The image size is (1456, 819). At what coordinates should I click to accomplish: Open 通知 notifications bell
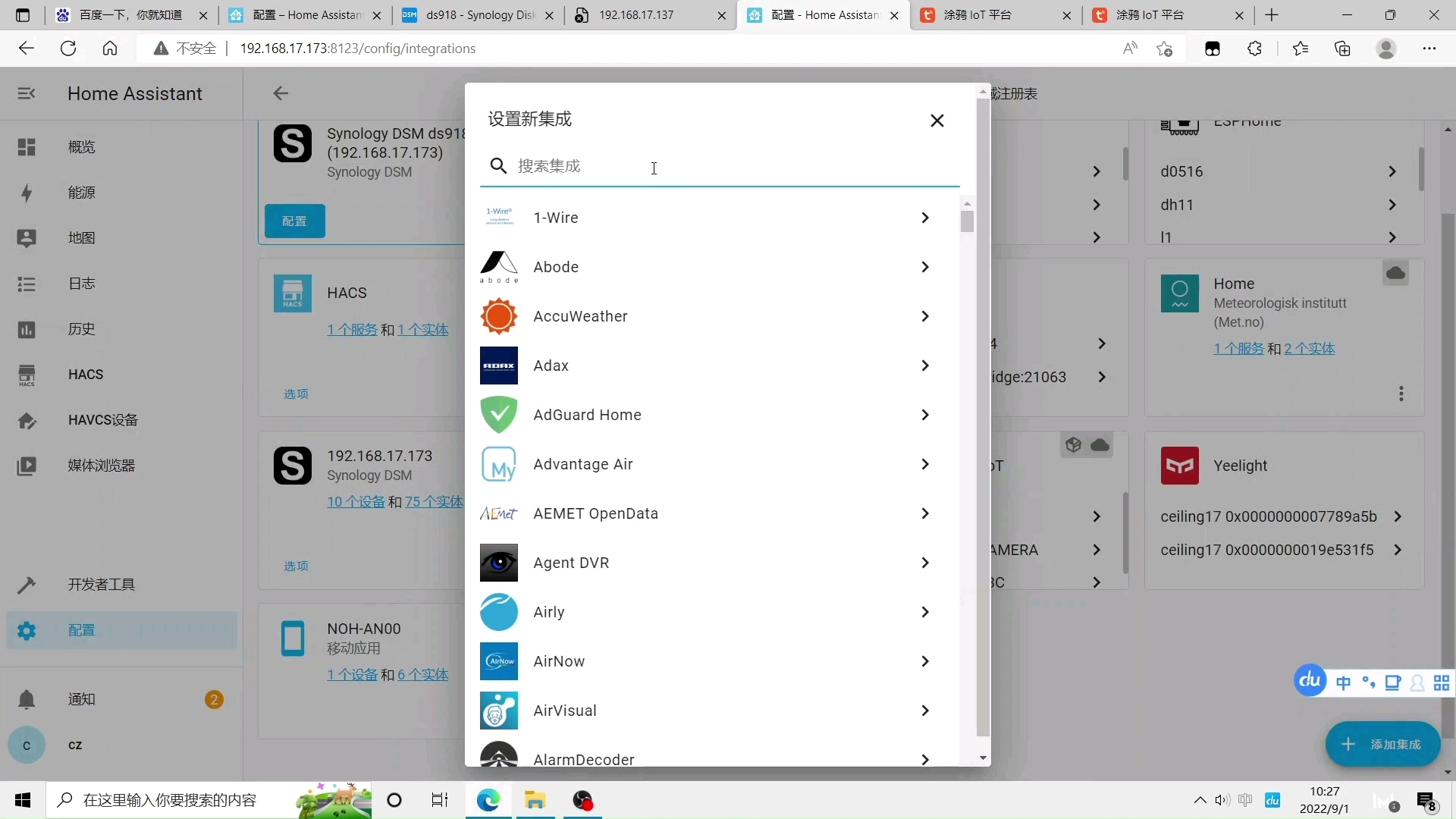(x=27, y=699)
